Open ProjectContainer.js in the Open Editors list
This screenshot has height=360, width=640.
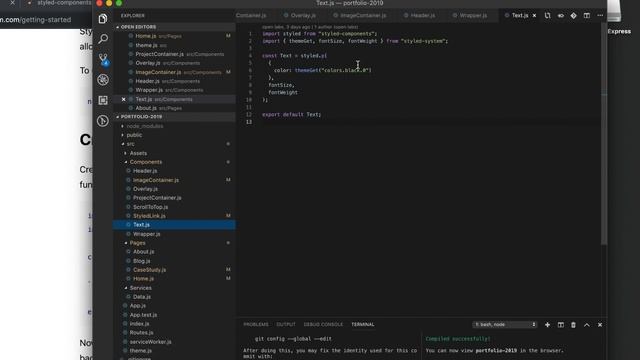tap(175, 54)
